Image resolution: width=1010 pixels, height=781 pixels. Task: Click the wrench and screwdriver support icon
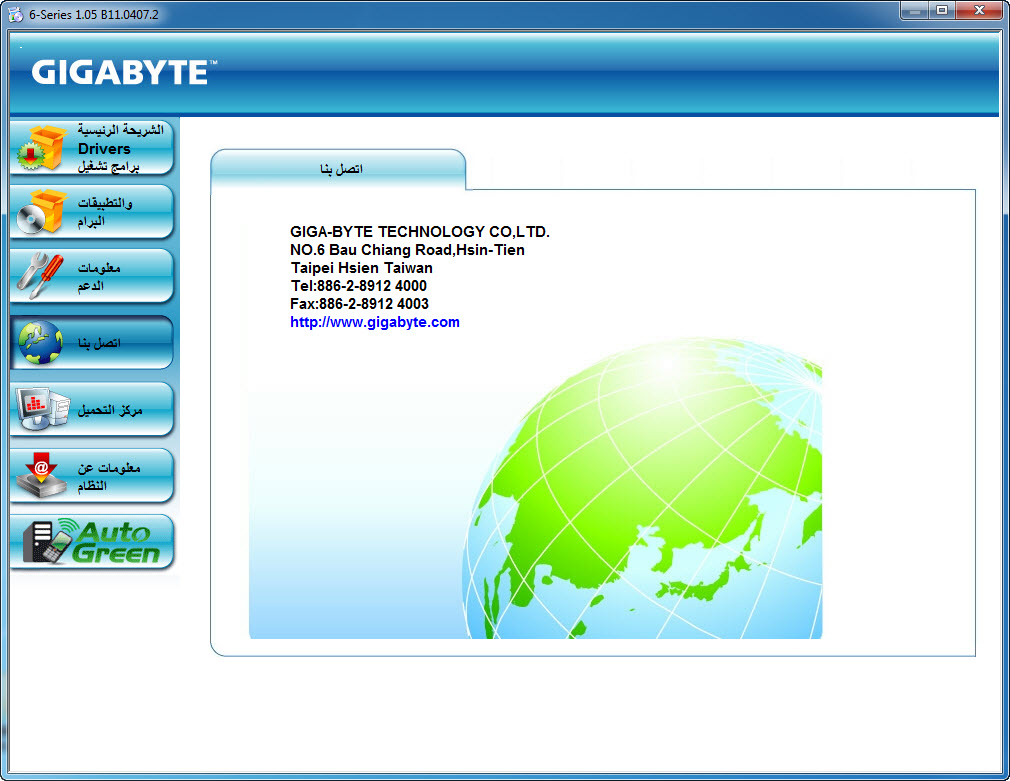(40, 276)
